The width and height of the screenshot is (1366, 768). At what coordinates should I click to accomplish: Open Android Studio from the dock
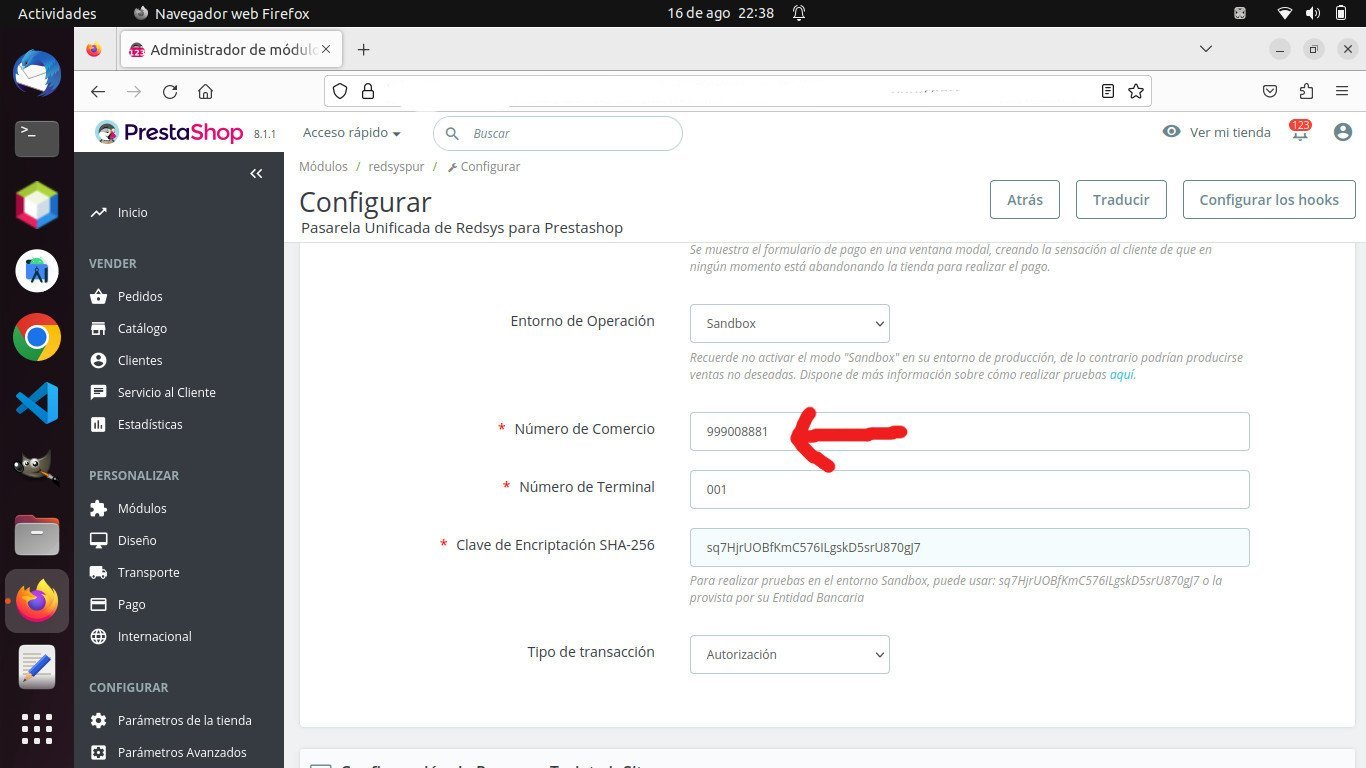pyautogui.click(x=37, y=271)
